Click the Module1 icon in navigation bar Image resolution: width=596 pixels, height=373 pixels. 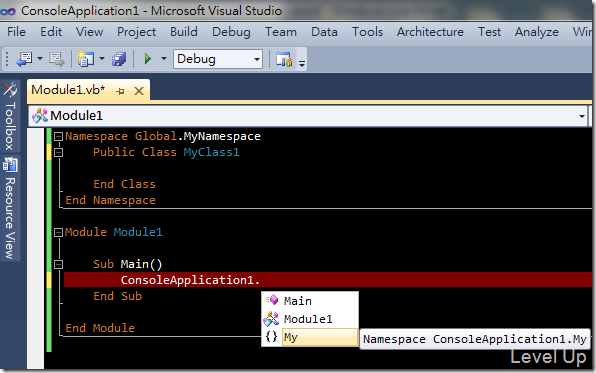coord(40,116)
